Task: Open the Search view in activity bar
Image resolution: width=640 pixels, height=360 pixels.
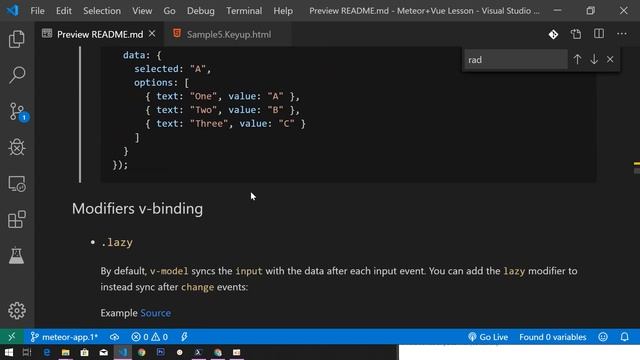Action: (x=17, y=75)
